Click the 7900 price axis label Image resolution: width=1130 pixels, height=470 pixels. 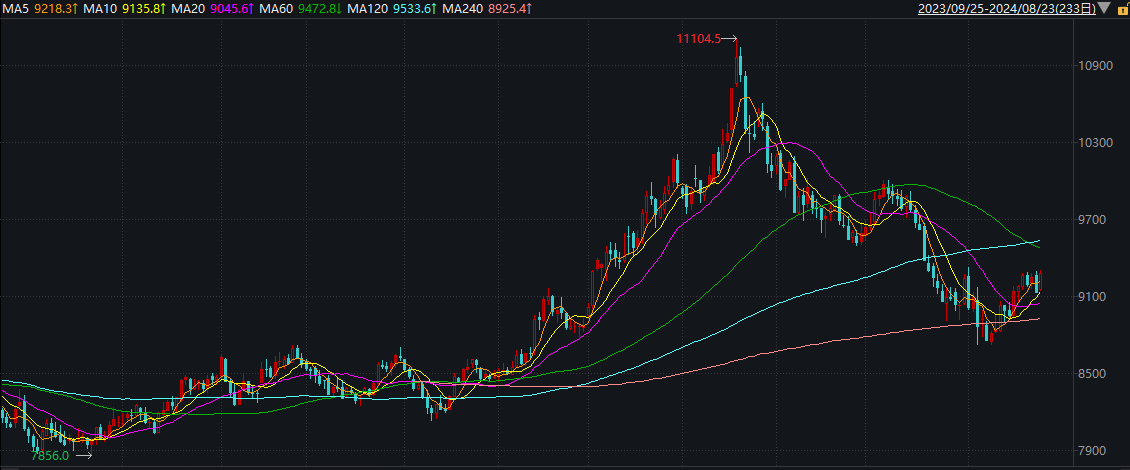[1091, 451]
